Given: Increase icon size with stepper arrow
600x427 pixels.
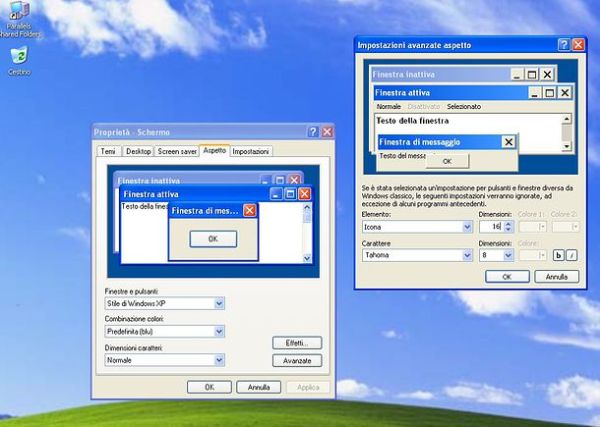Looking at the screenshot, I should (508, 224).
